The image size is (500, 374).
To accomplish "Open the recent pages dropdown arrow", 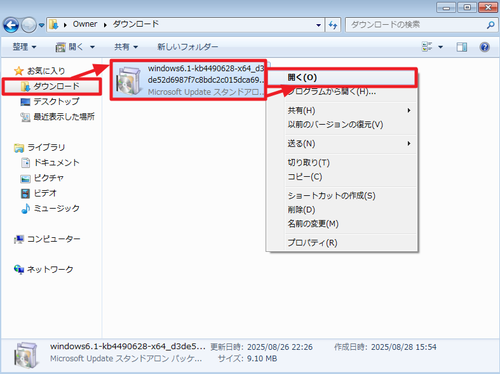I will (41, 25).
